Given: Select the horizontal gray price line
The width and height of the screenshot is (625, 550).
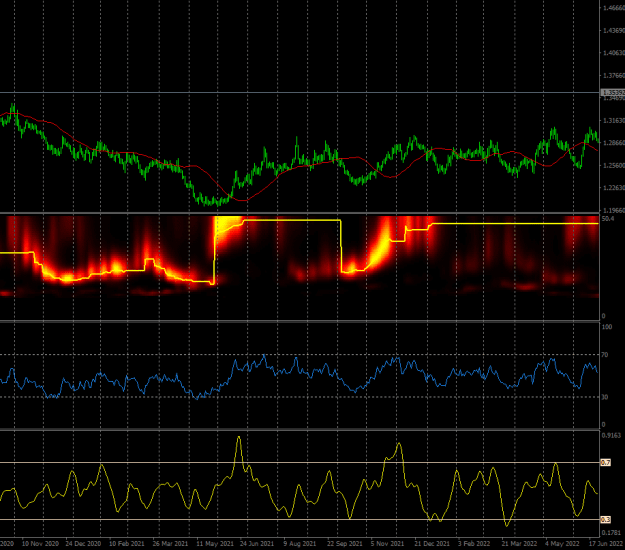Looking at the screenshot, I should pos(300,93).
